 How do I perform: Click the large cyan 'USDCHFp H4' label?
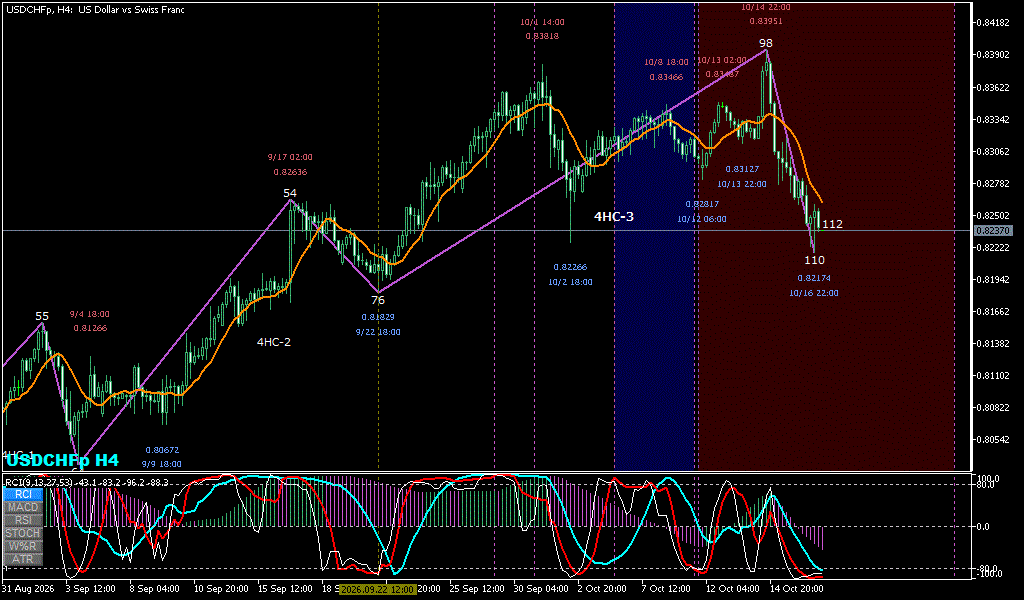pyautogui.click(x=62, y=460)
